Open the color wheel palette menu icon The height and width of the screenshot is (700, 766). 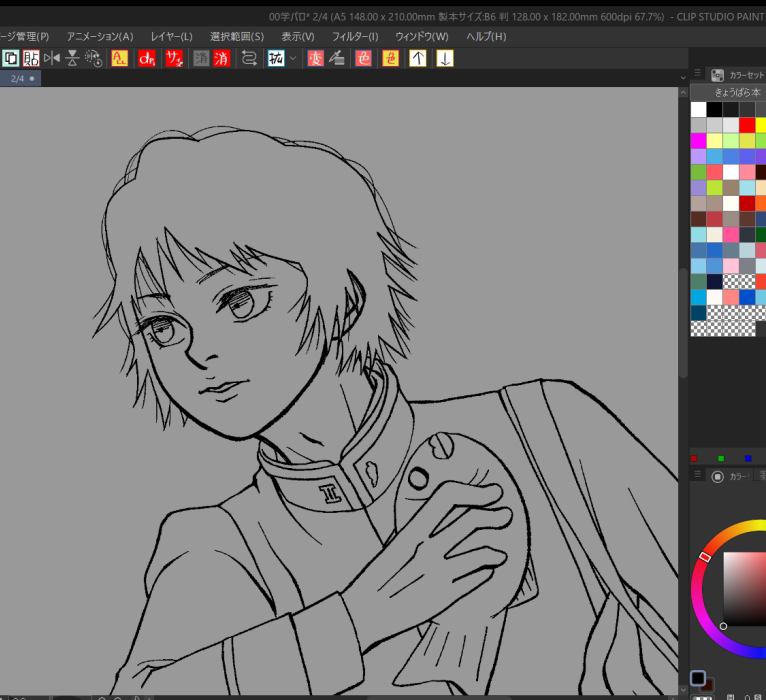click(698, 474)
